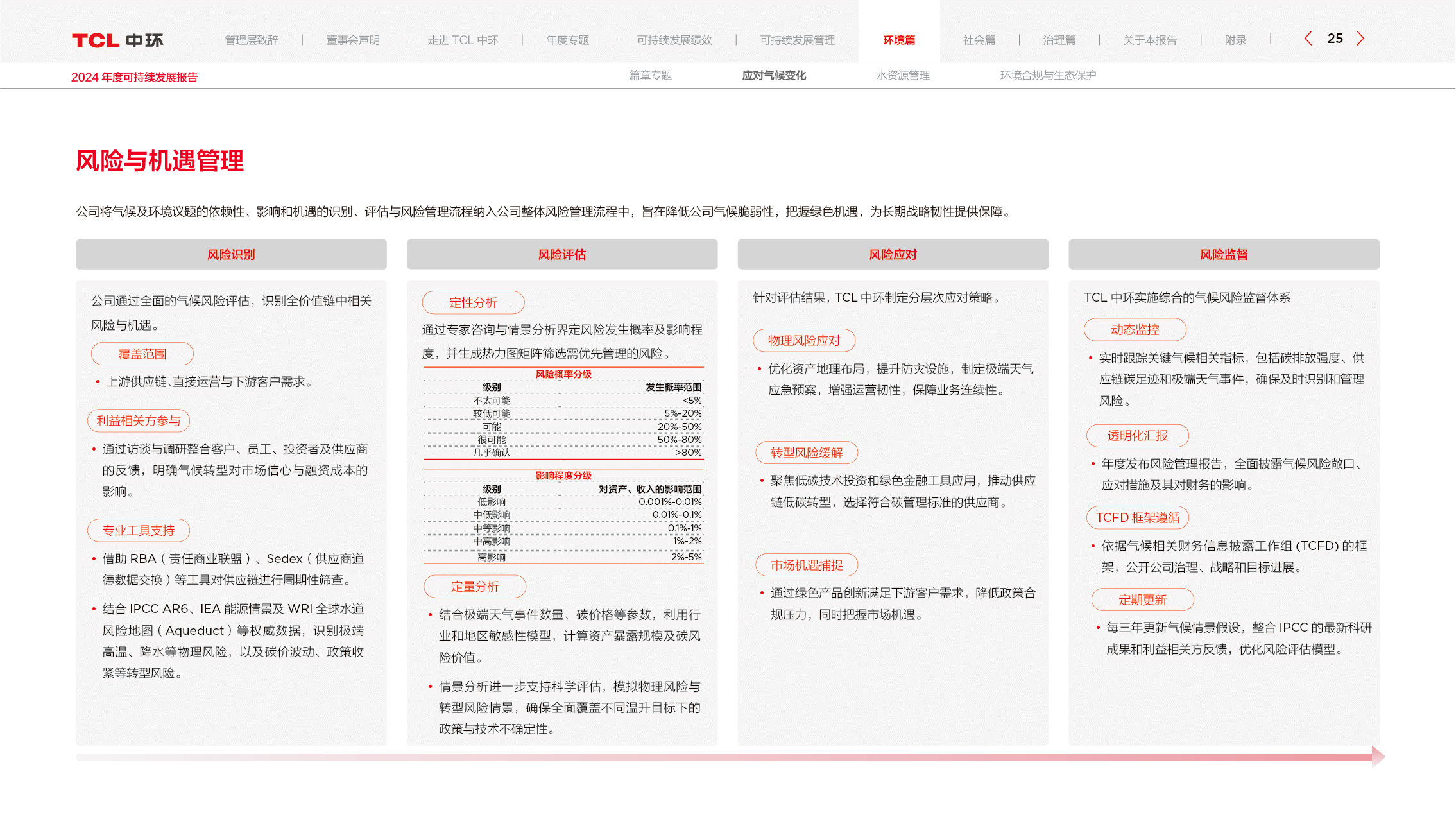Jump to 篇章专题 subsection

pyautogui.click(x=651, y=75)
